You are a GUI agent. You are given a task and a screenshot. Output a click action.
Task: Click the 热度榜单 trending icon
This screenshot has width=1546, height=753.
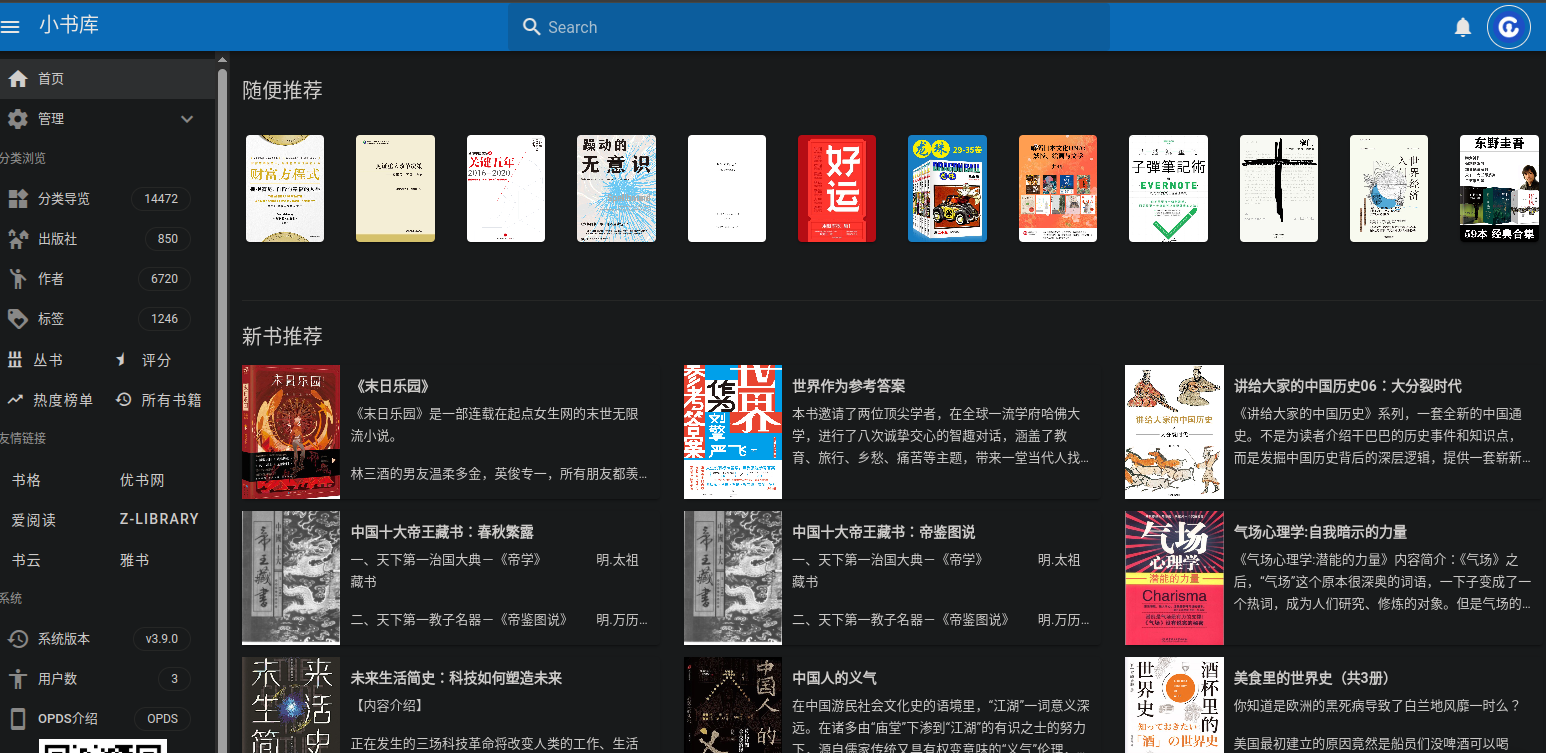(x=15, y=400)
